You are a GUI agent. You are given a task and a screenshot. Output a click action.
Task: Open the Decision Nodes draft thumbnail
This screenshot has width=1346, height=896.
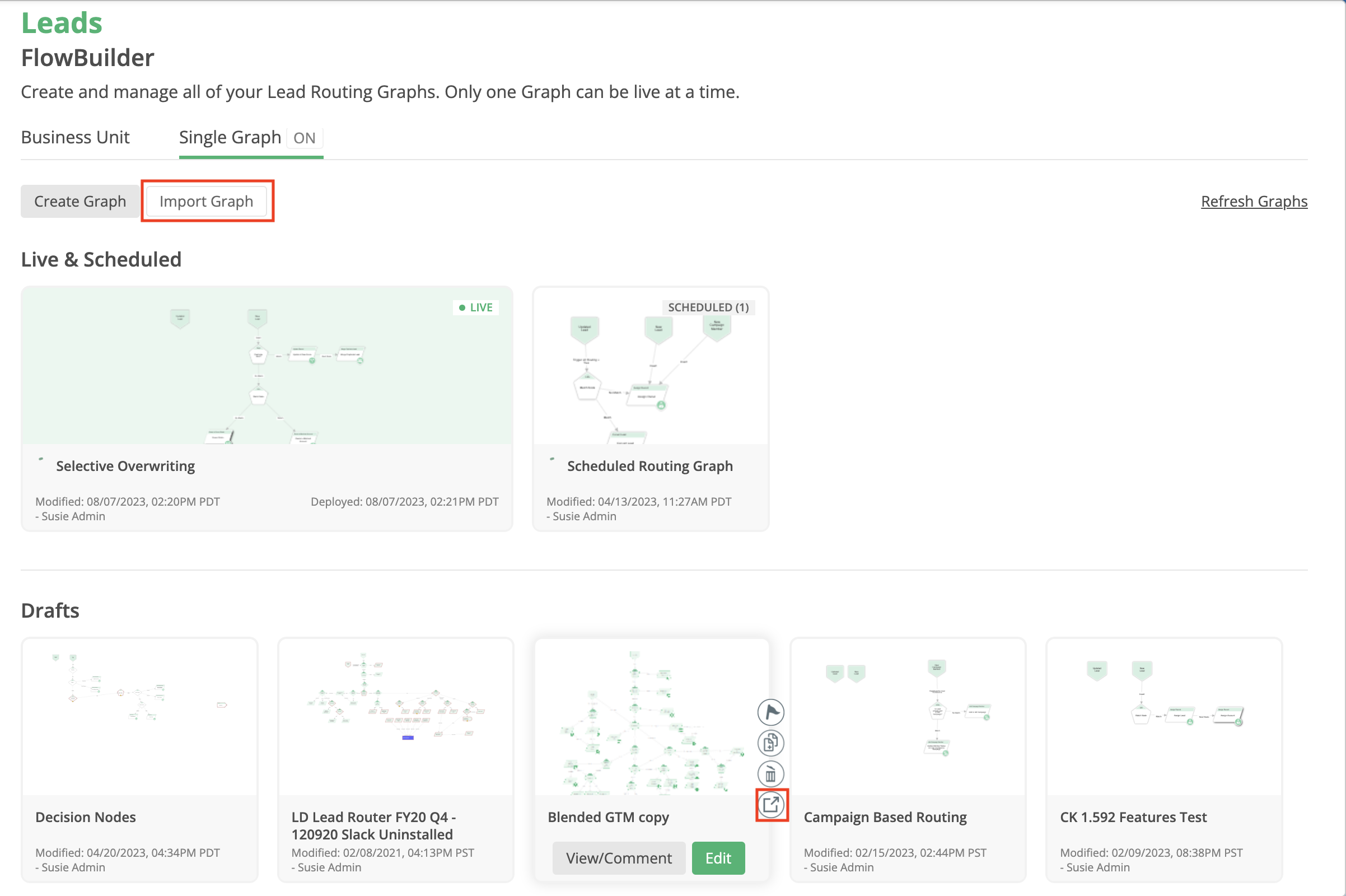pos(139,717)
